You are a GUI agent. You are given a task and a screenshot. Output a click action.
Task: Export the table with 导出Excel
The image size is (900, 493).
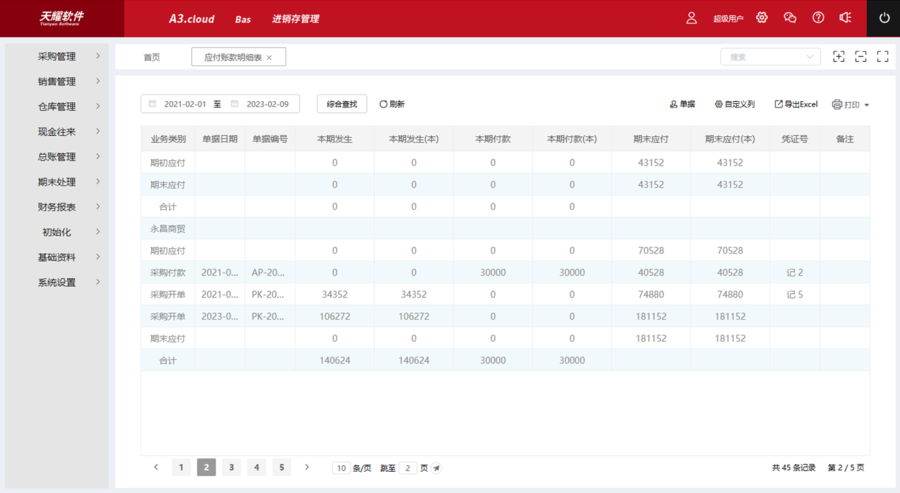[796, 104]
